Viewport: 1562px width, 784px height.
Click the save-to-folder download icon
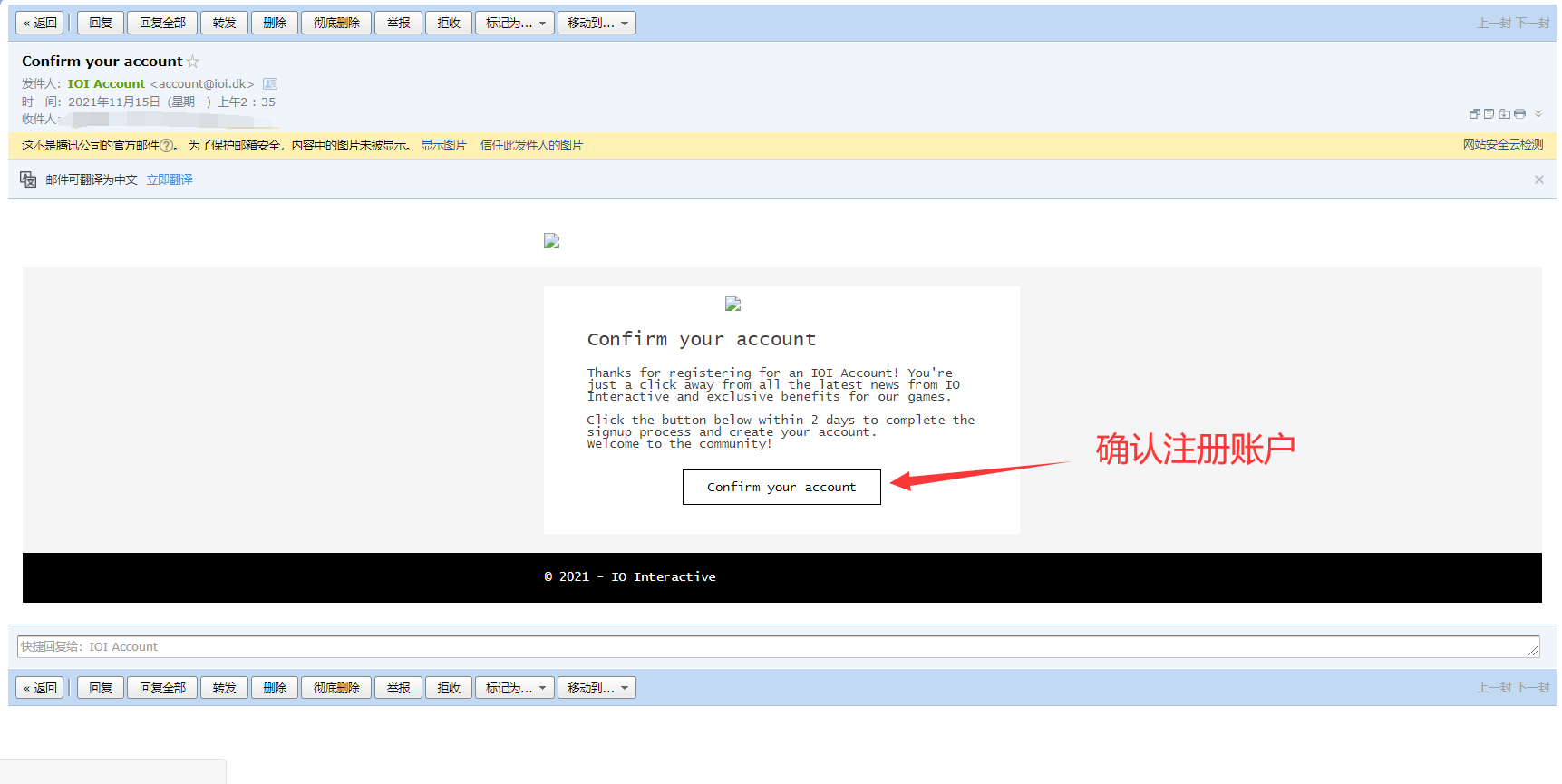pos(1504,114)
